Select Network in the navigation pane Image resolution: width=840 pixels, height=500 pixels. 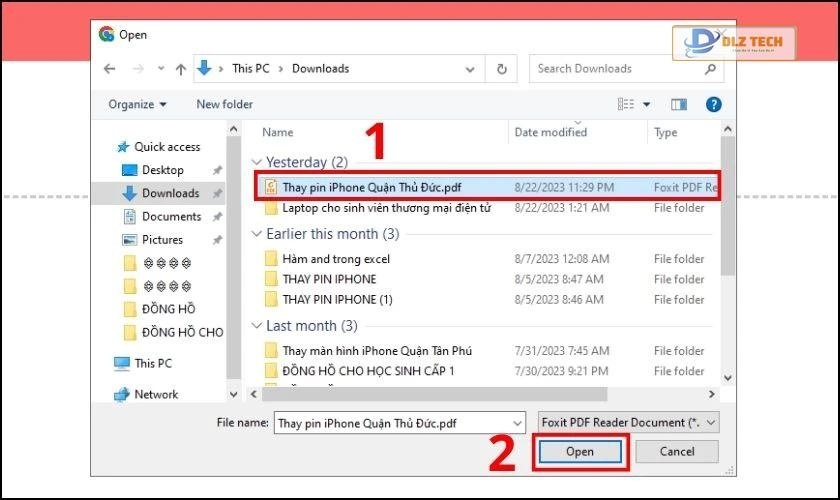(x=156, y=394)
